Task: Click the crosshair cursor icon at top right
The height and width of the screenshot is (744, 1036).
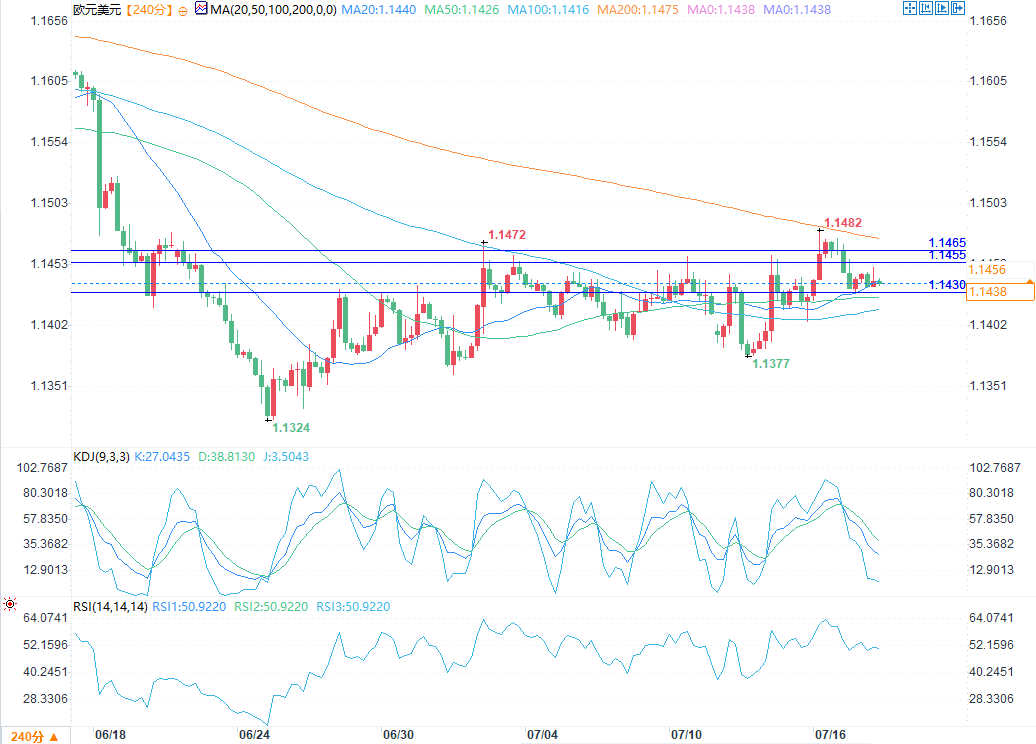Action: 910,8
